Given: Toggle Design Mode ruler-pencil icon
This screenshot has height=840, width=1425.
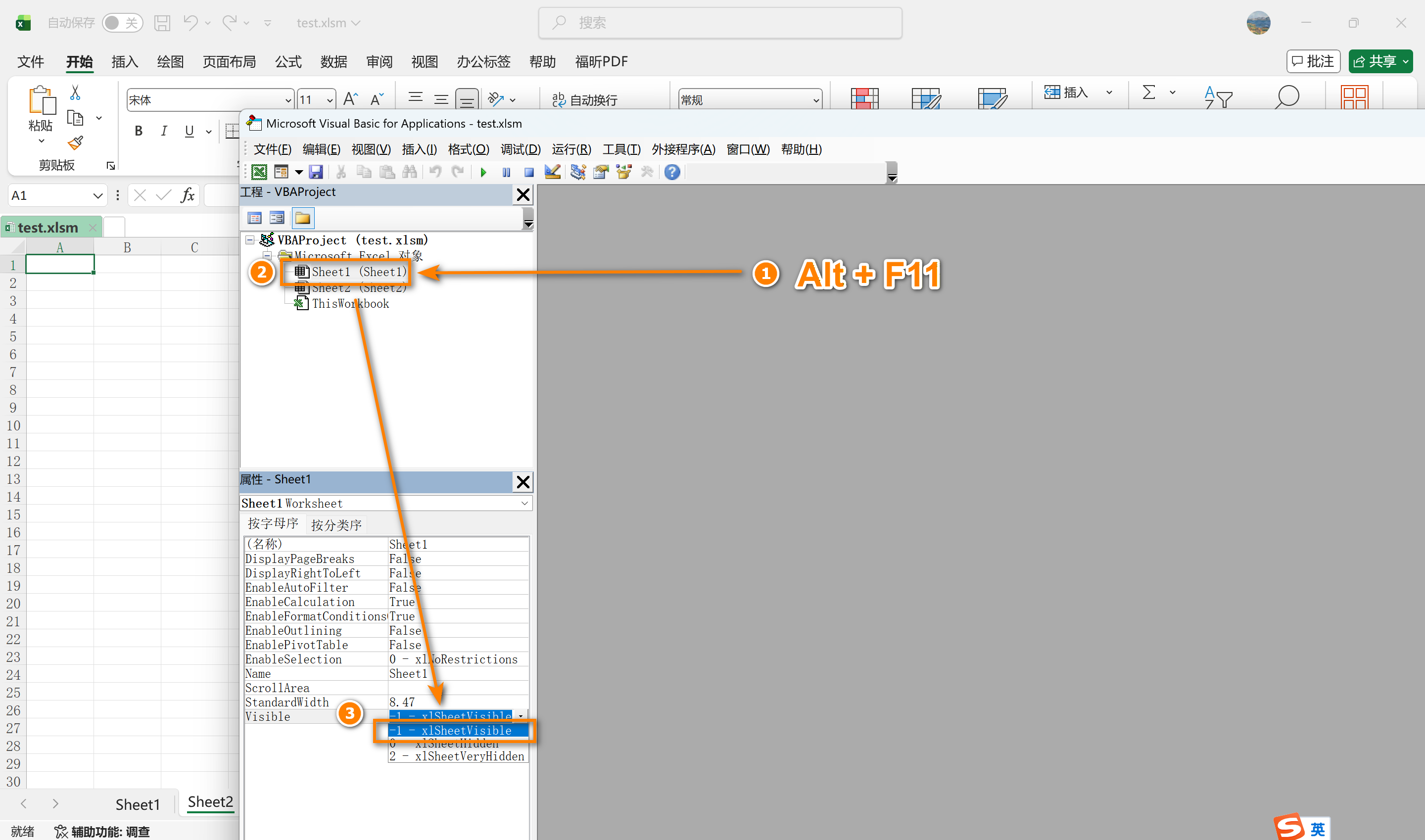Looking at the screenshot, I should click(x=552, y=172).
